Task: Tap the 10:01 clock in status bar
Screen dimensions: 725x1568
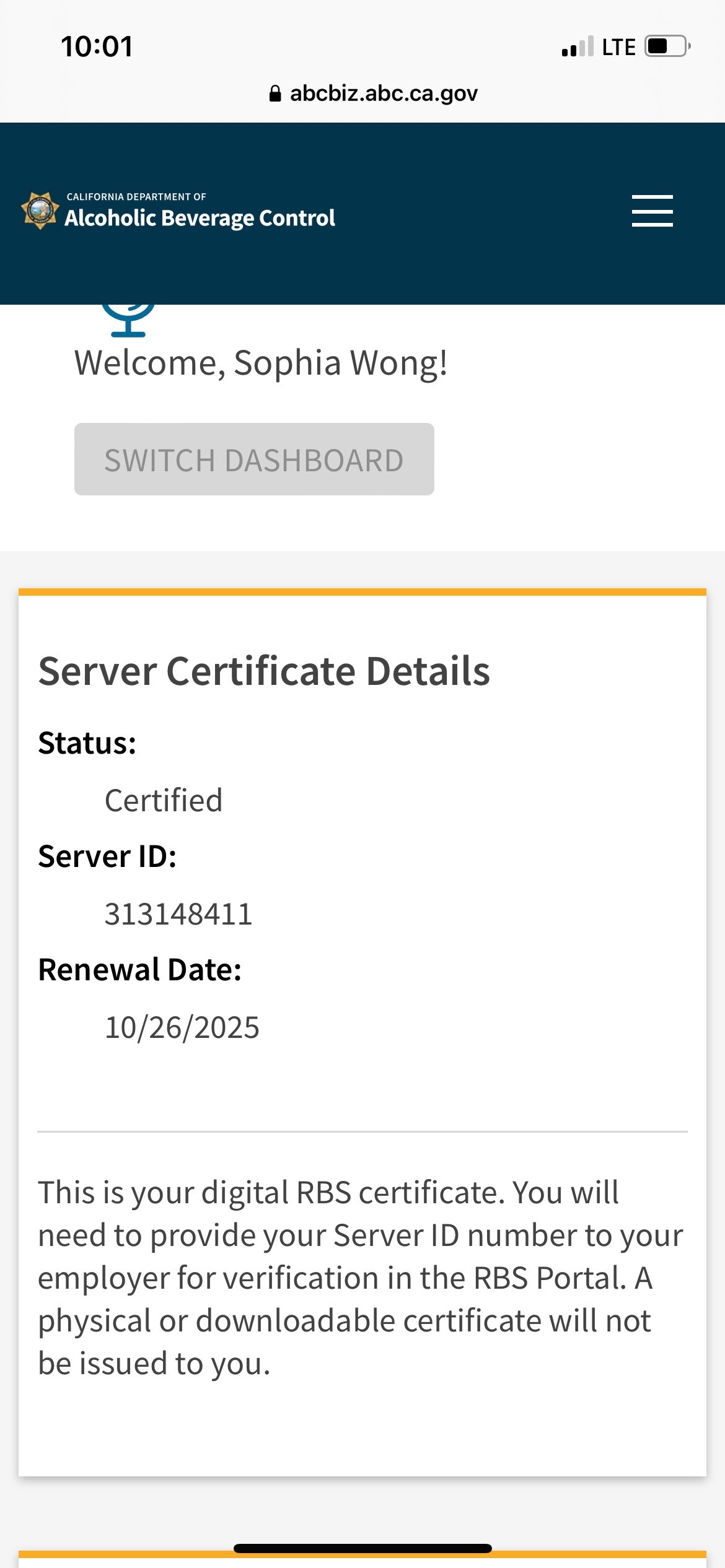Action: pos(97,47)
